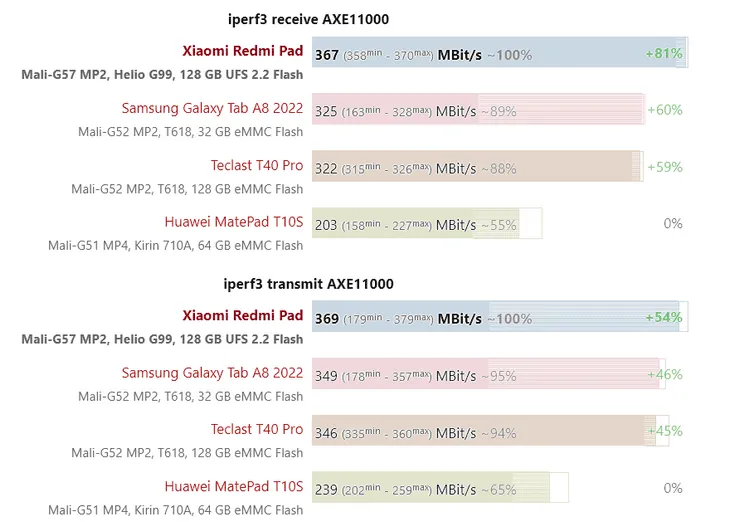Select the 322 MBit/s receive result bar

click(477, 168)
